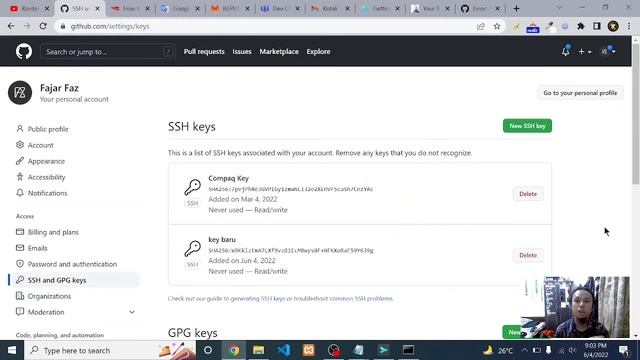The image size is (640, 360).
Task: Select SSH and GPG keys sidebar item
Action: pyautogui.click(x=73, y=280)
